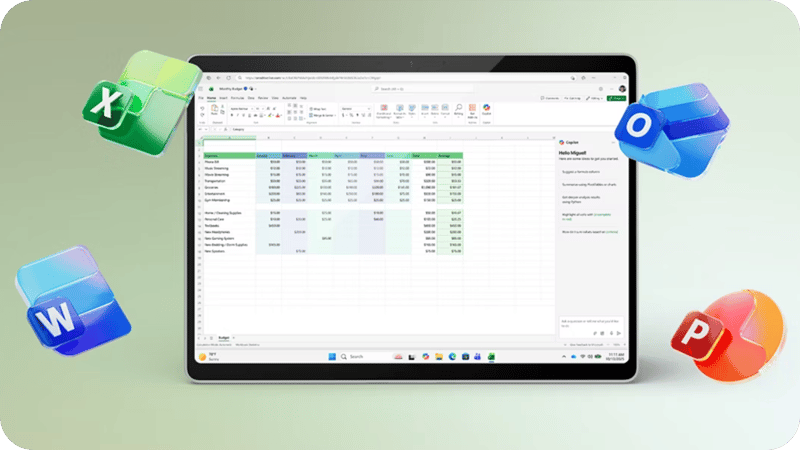Viewport: 800px width, 450px height.
Task: Switch to the Insert ribbon tab
Action: 223,98
